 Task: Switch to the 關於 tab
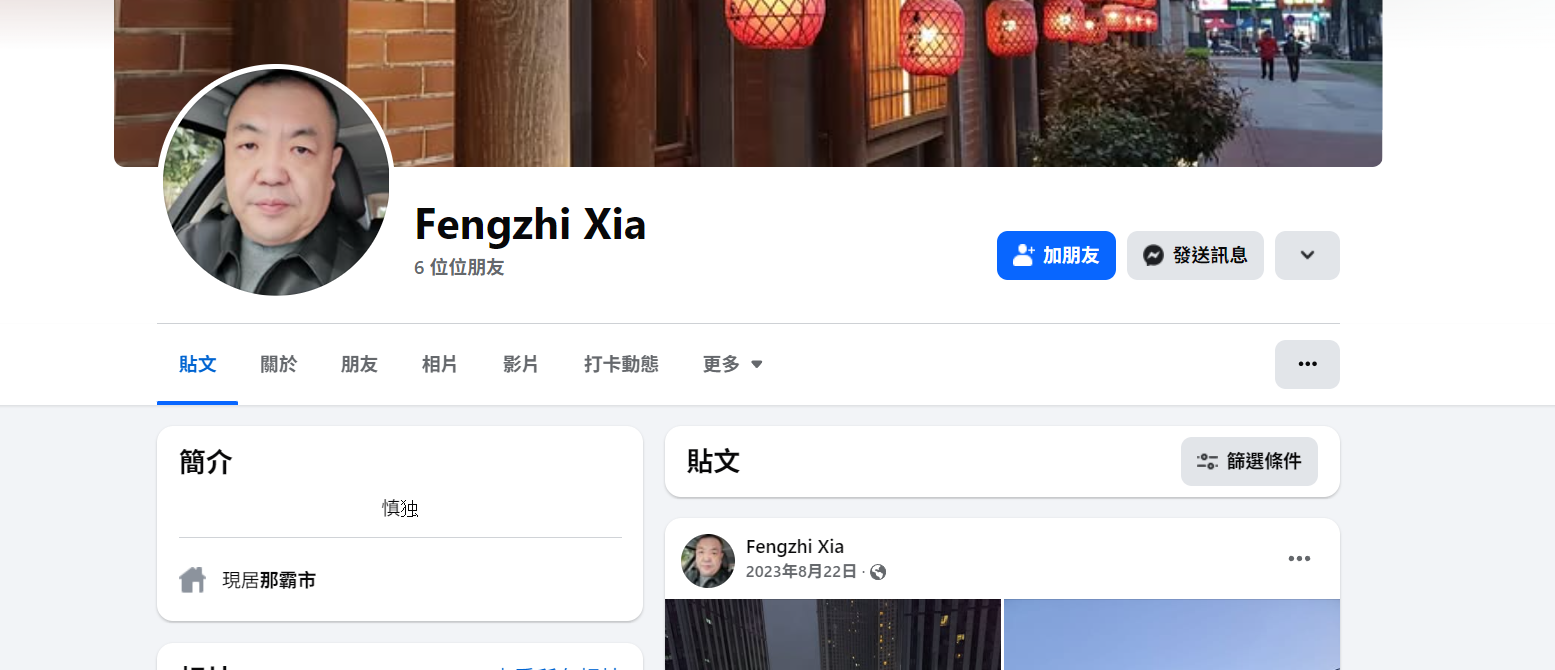click(x=279, y=364)
